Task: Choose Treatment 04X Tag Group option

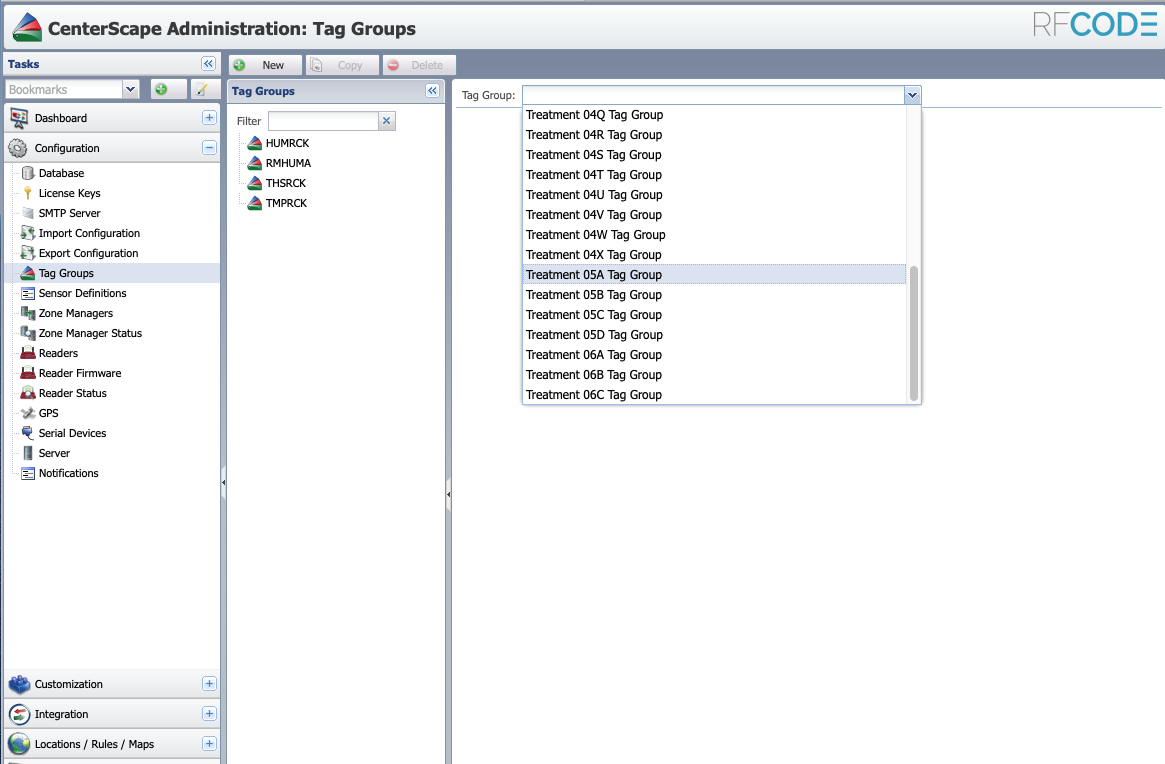Action: coord(715,256)
